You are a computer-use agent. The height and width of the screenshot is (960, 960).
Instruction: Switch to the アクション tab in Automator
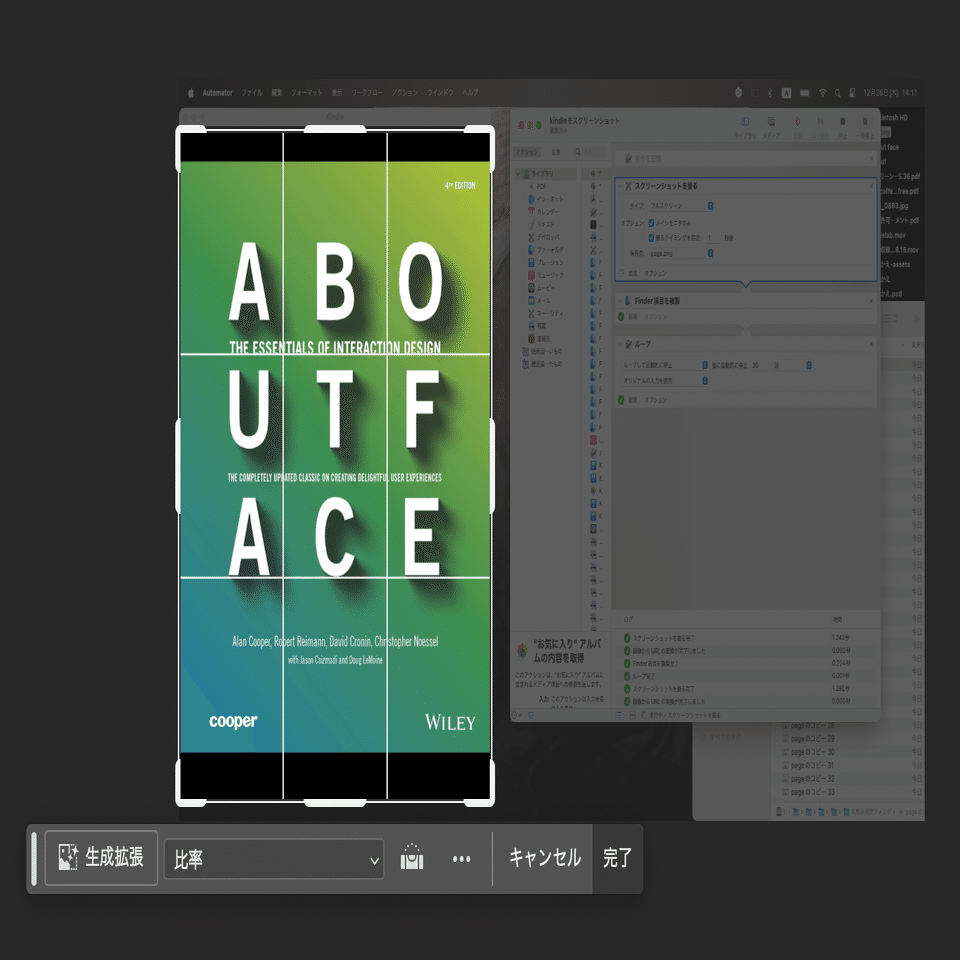click(x=527, y=152)
